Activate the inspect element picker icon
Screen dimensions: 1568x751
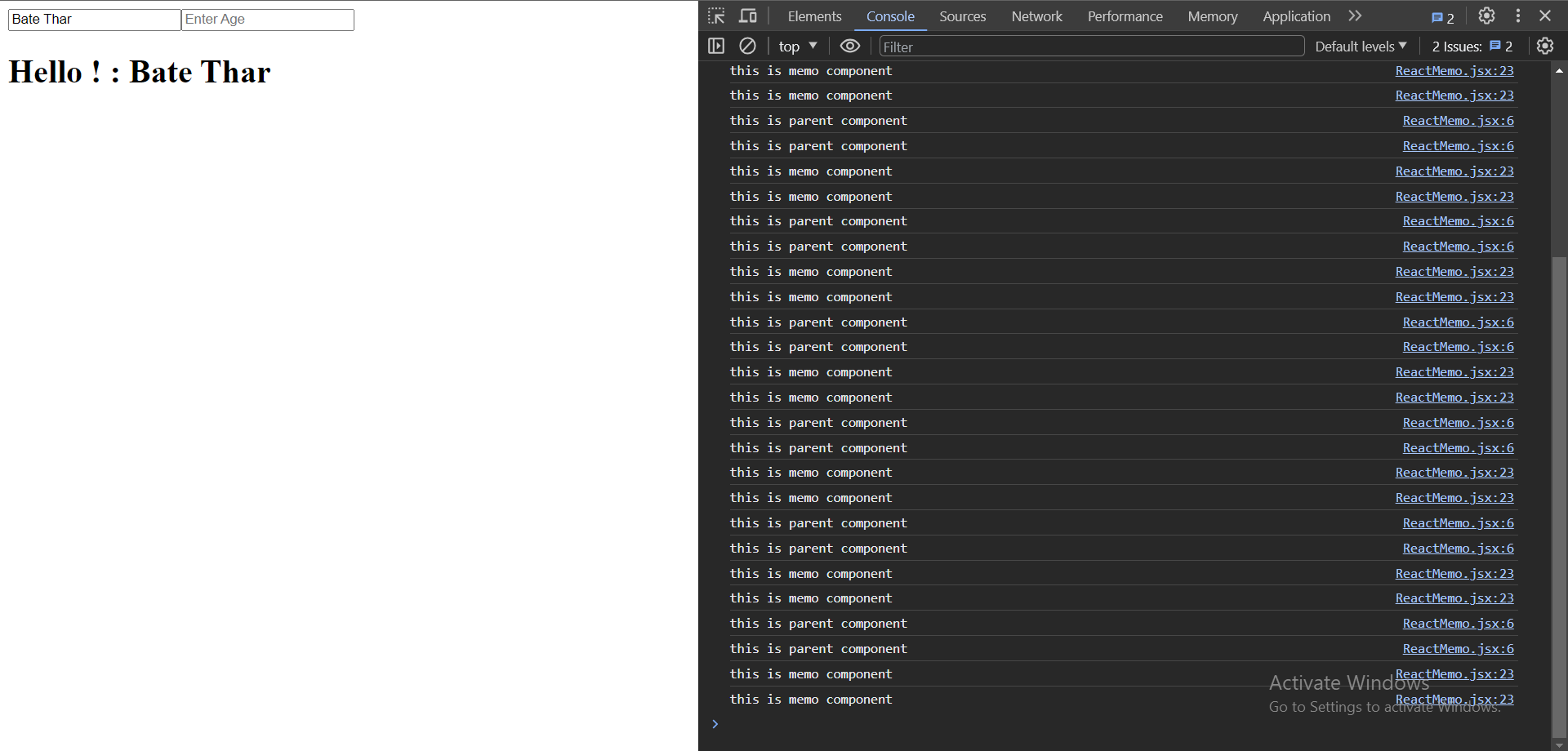(716, 16)
